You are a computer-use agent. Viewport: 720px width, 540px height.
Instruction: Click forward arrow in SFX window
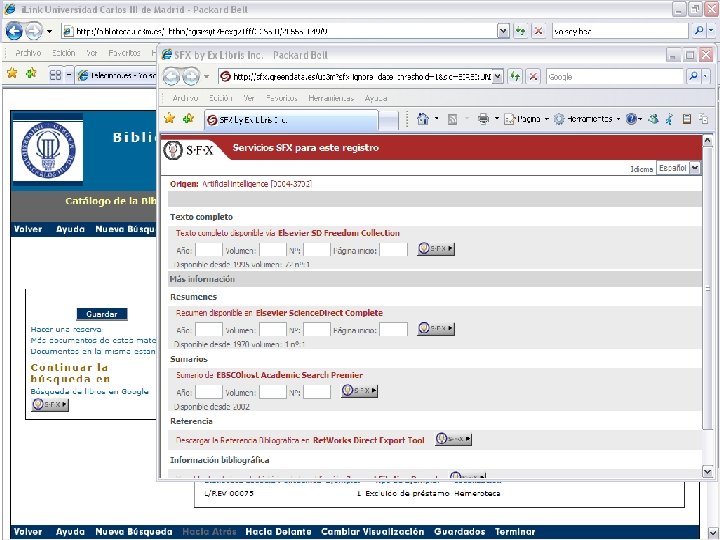coord(191,76)
